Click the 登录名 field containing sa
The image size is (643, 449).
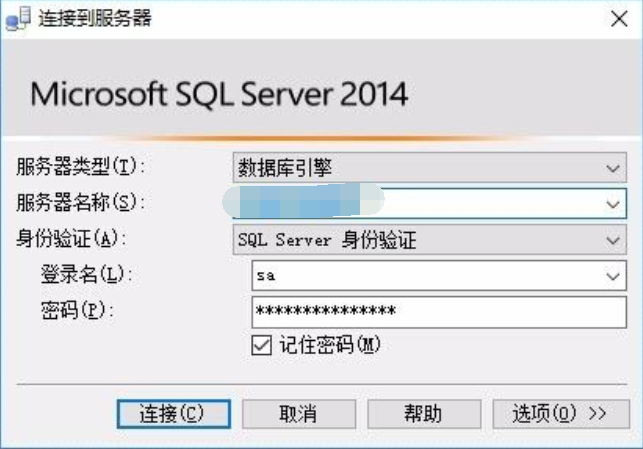(439, 276)
